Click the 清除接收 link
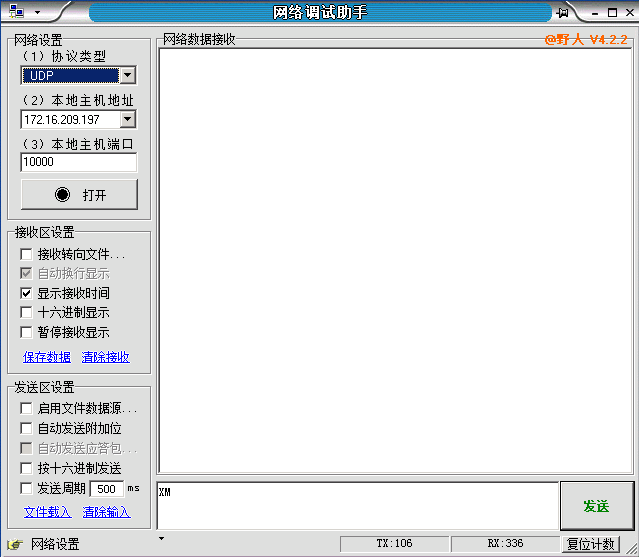639x557 pixels. pos(105,357)
